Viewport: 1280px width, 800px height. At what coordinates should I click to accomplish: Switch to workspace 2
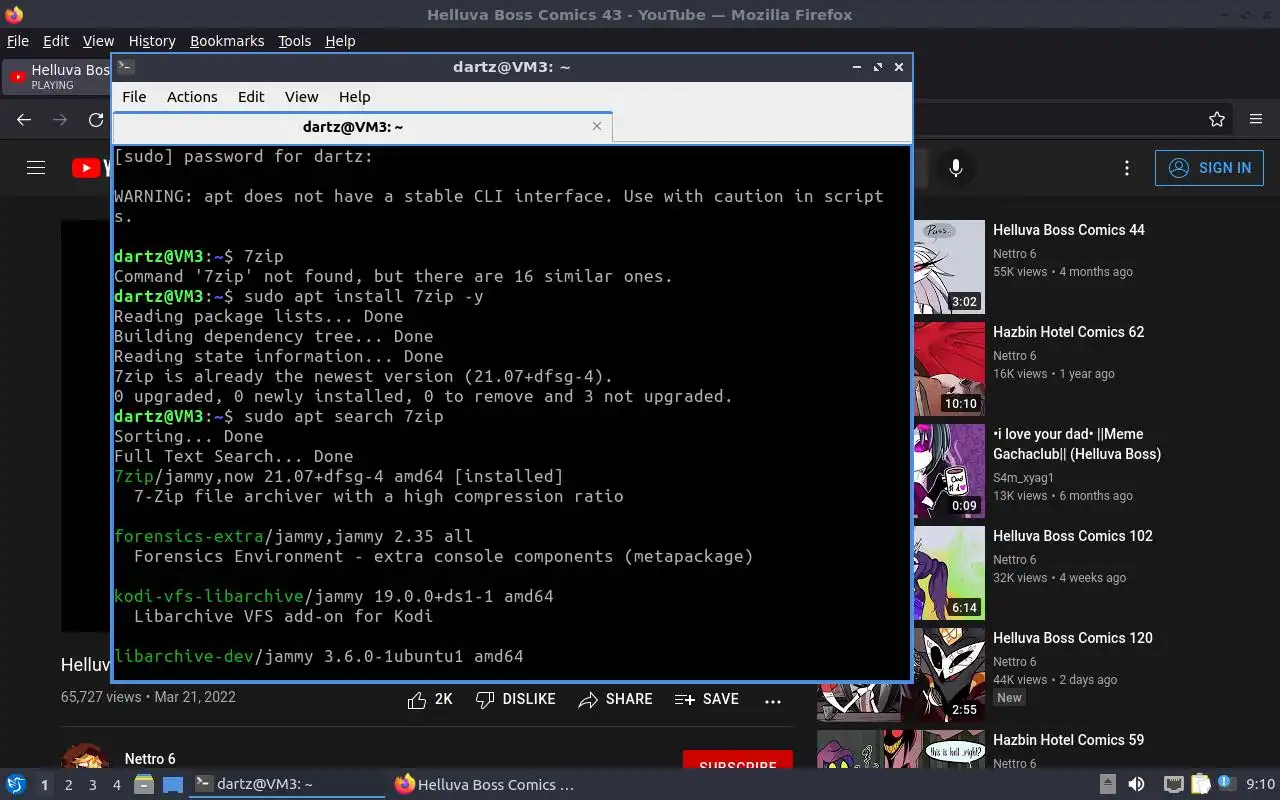pyautogui.click(x=69, y=785)
